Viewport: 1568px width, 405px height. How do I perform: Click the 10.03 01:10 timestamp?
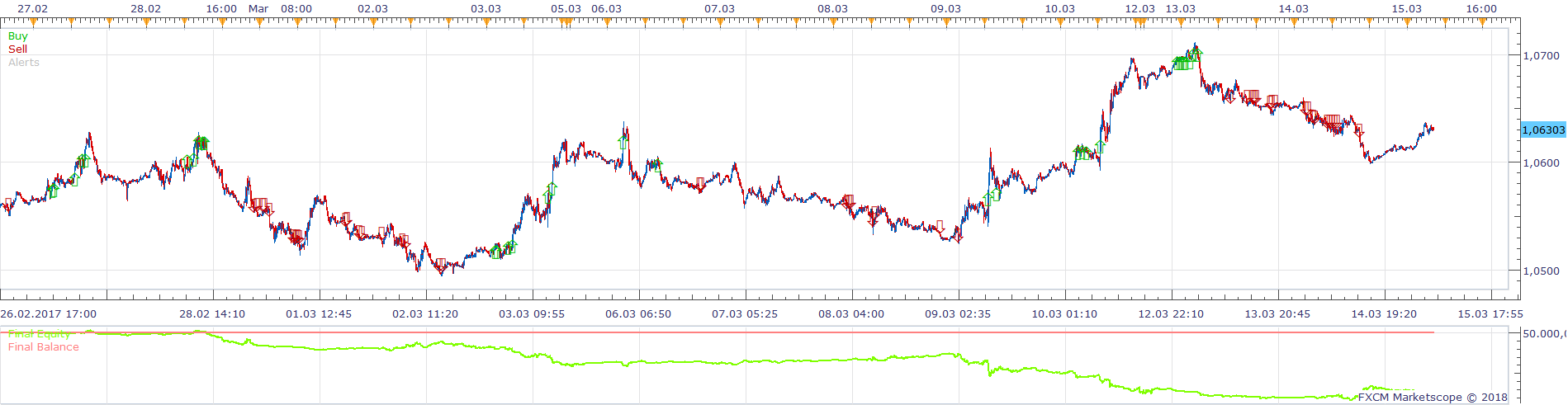[1064, 314]
